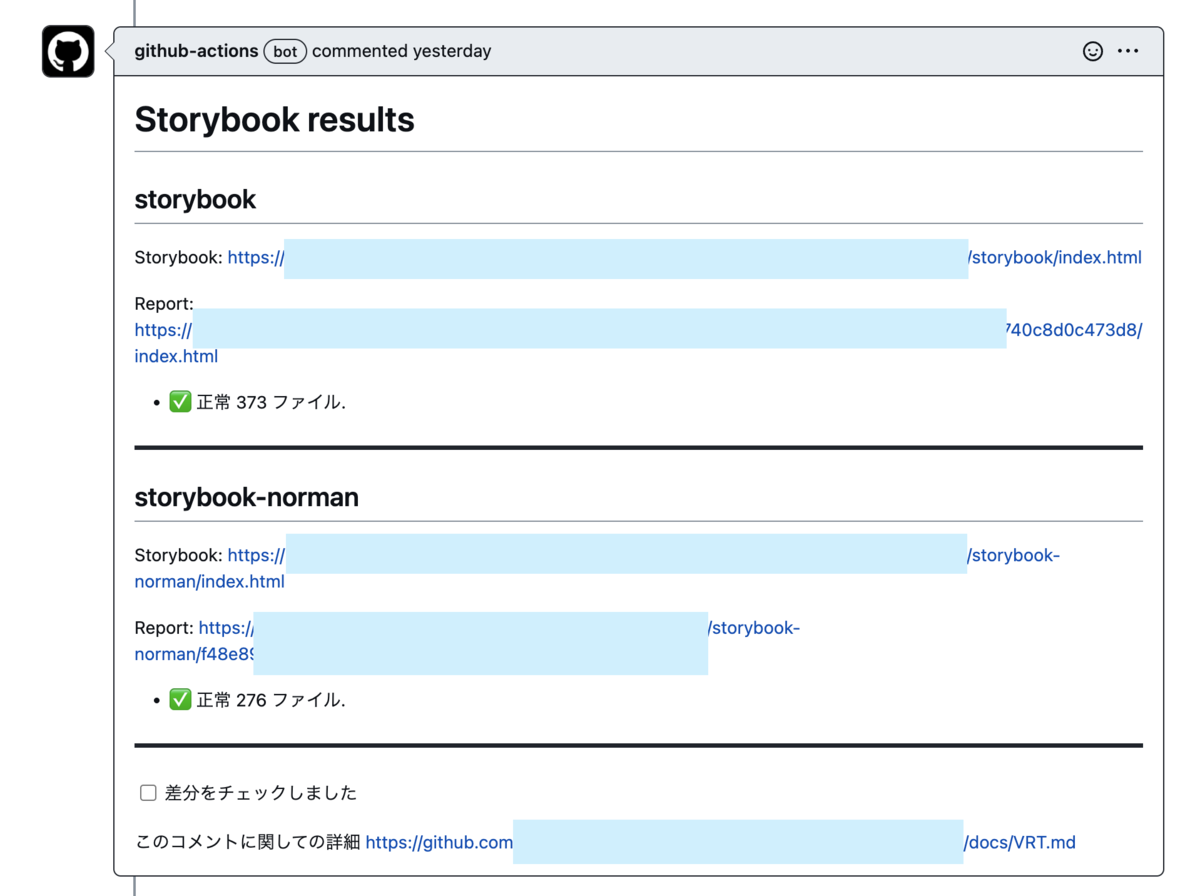1200x896 pixels.
Task: Open the three-dot comment options menu
Action: tap(1128, 51)
